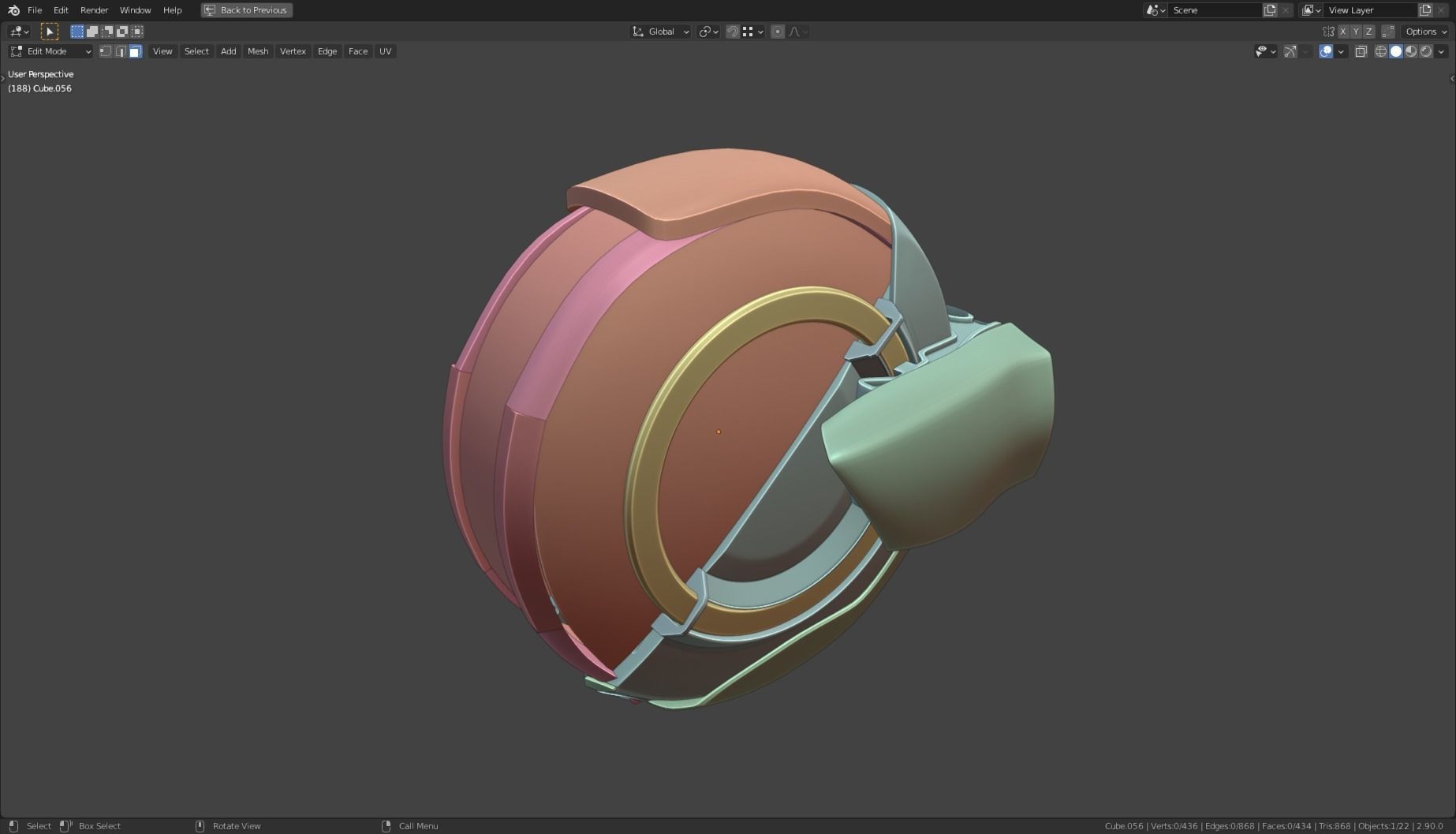
Task: Select the Select Box tool icon
Action: (49, 32)
